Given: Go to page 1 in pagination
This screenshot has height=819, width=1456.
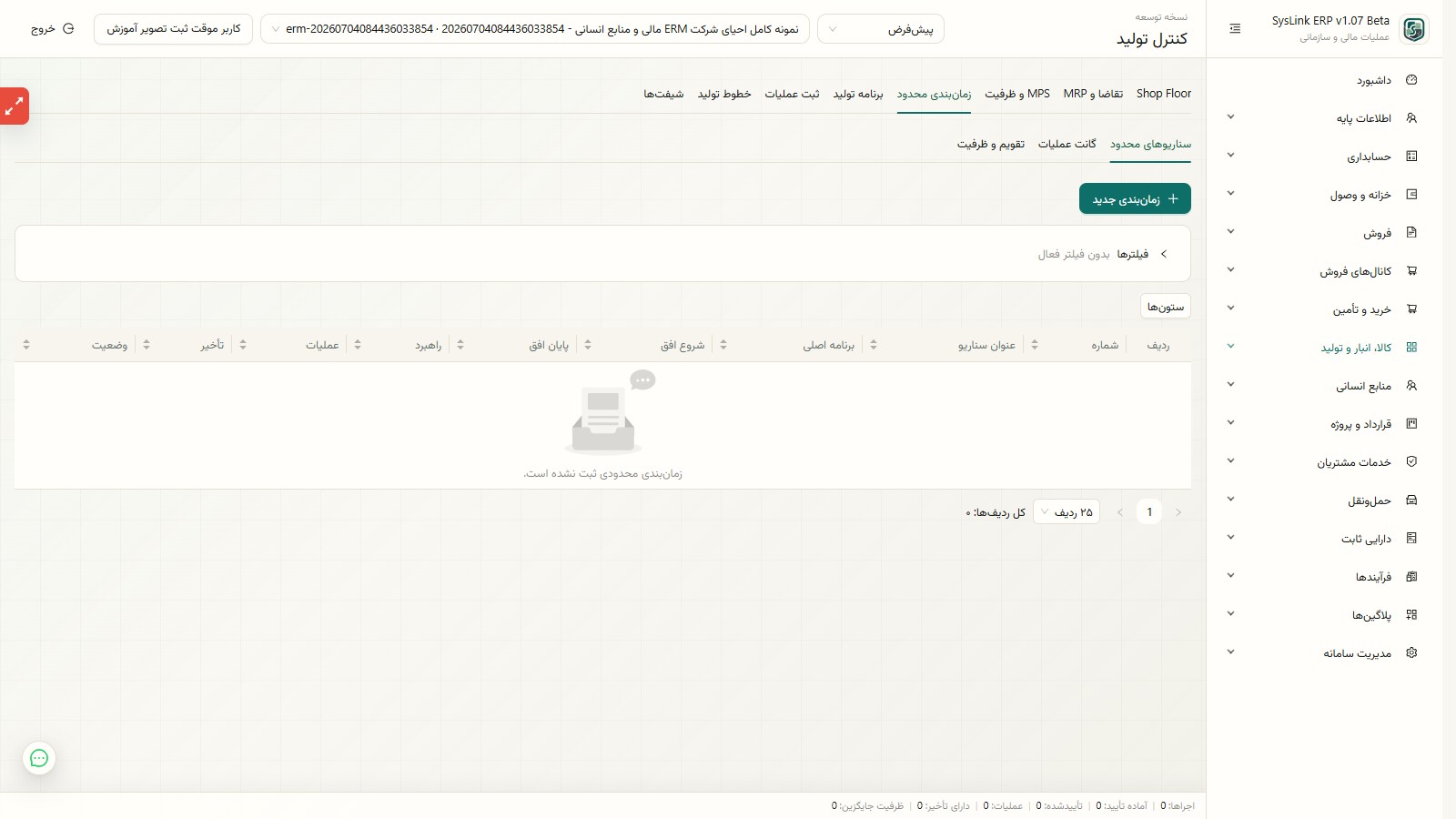Looking at the screenshot, I should 1149,512.
